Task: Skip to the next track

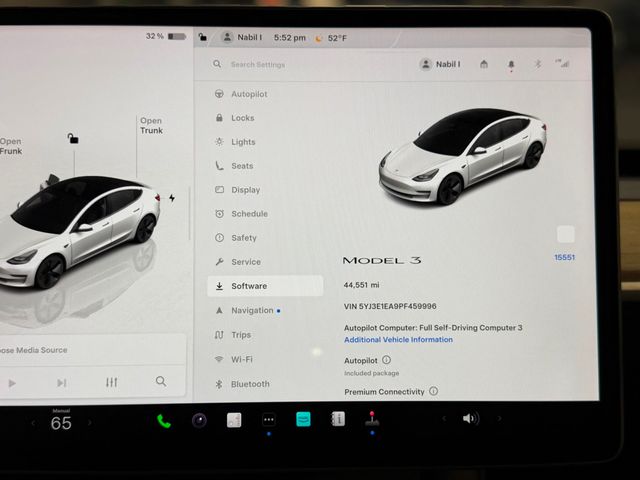Action: coord(62,383)
